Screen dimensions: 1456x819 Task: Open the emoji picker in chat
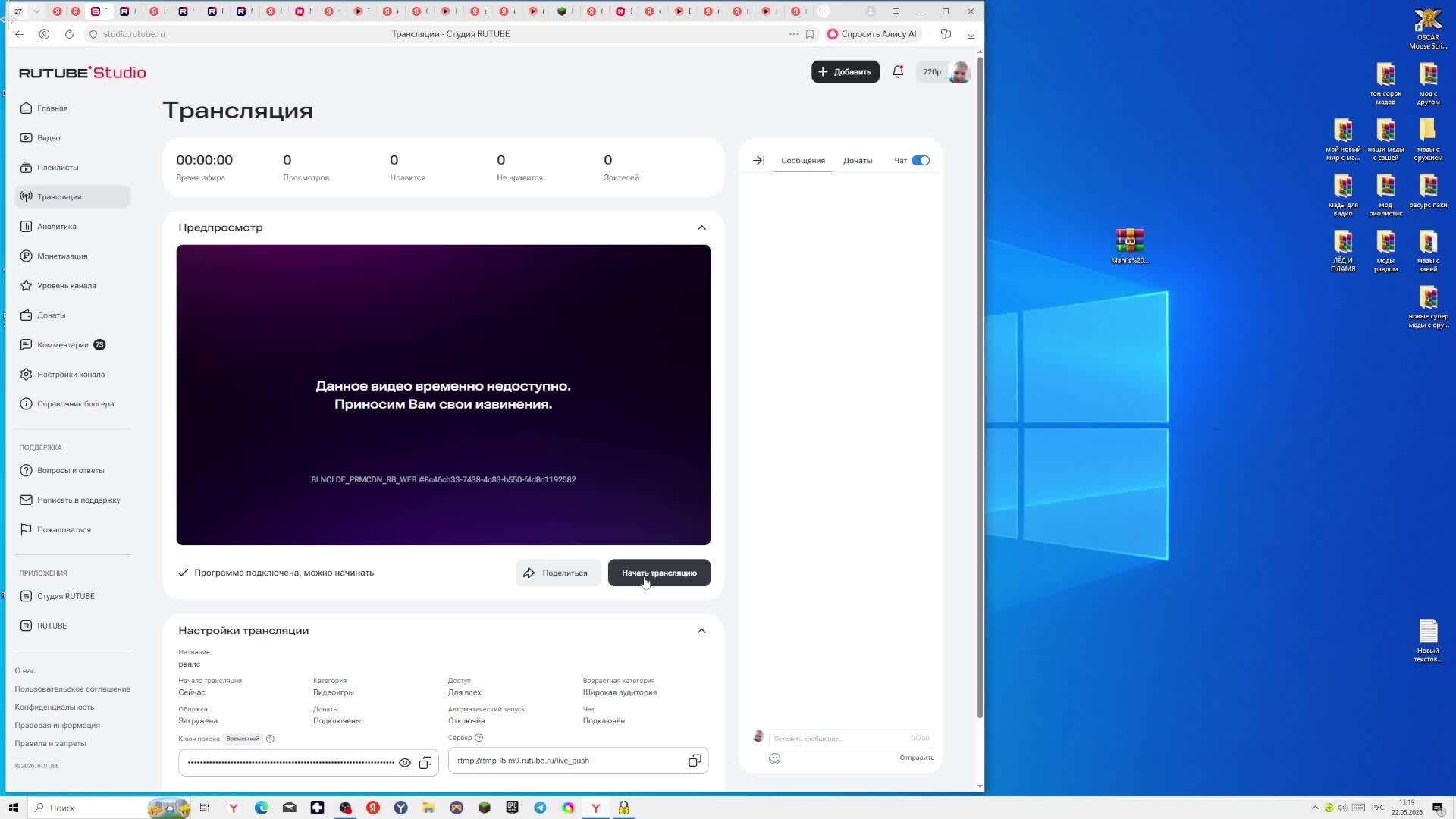pyautogui.click(x=774, y=758)
